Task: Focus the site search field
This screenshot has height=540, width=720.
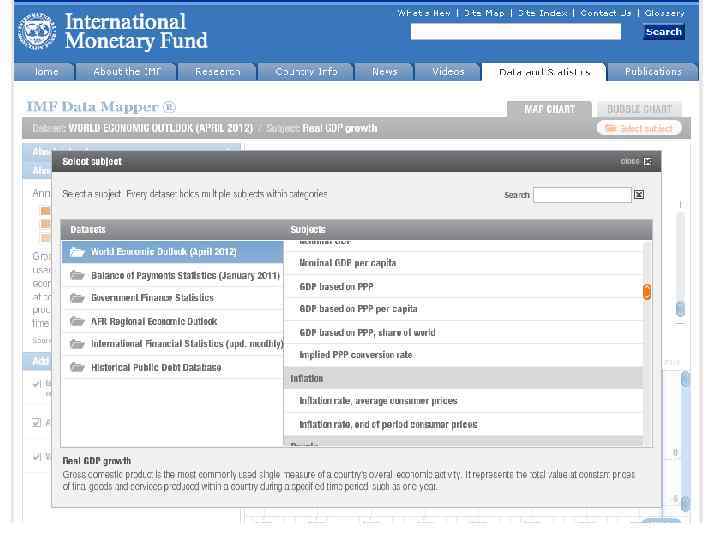Action: (x=516, y=32)
